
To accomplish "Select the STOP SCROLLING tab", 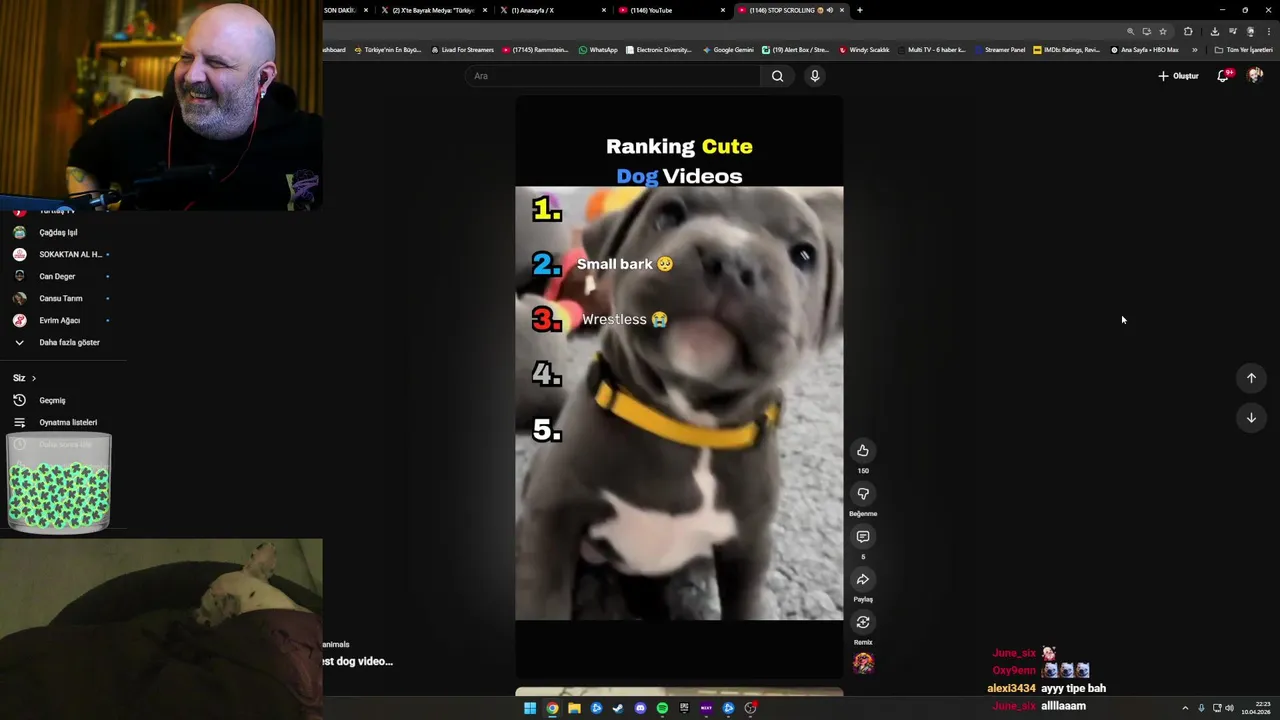I will coord(785,10).
